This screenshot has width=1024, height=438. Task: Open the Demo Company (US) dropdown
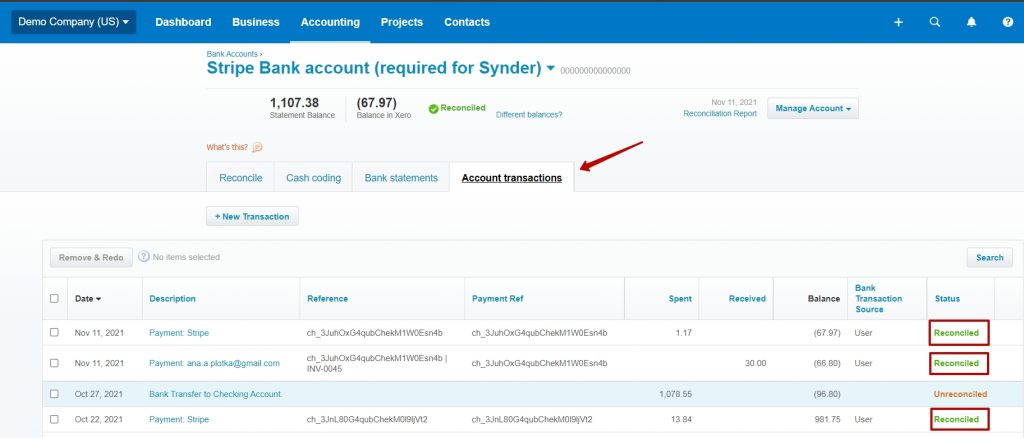point(73,22)
